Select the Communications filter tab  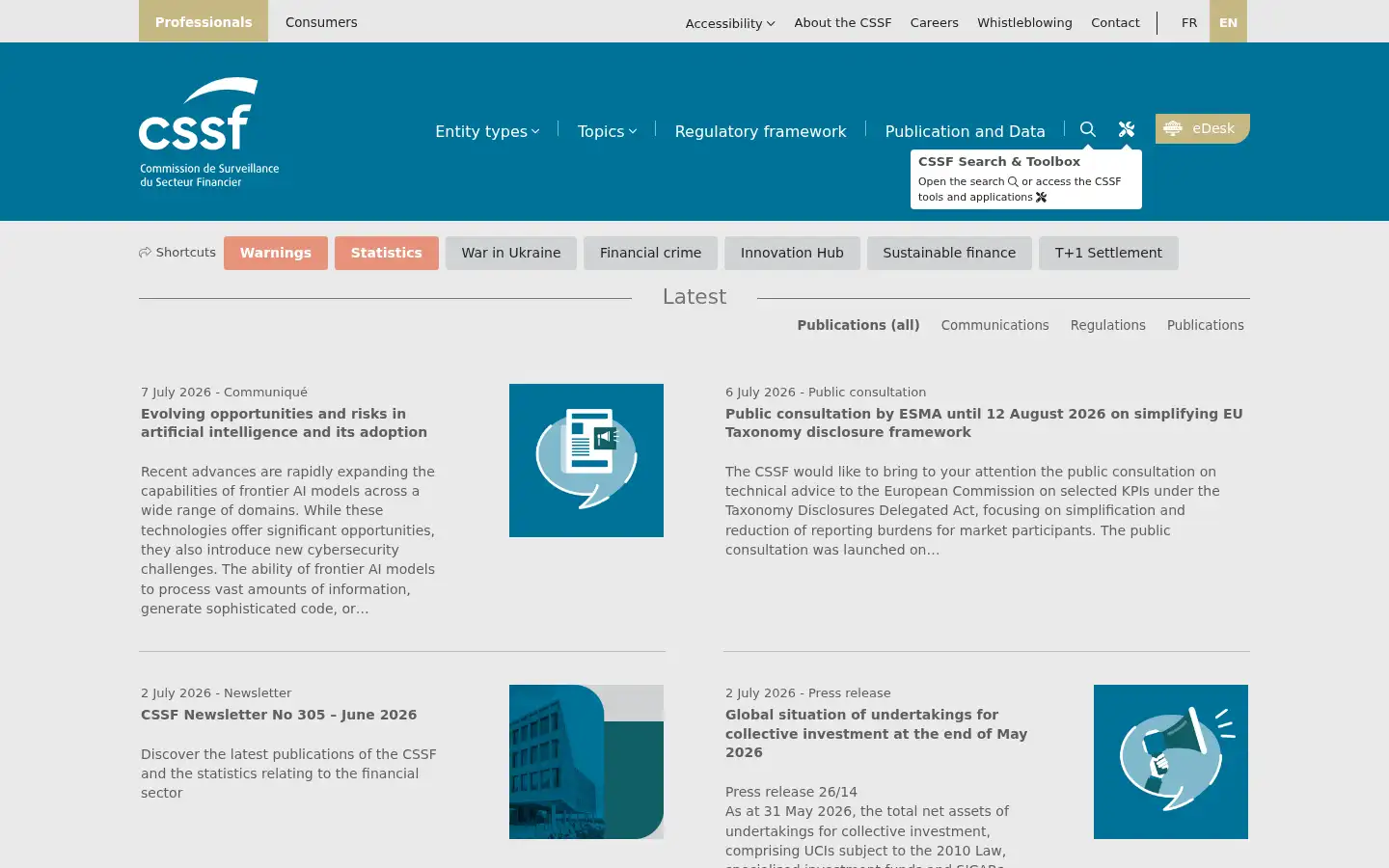point(994,325)
